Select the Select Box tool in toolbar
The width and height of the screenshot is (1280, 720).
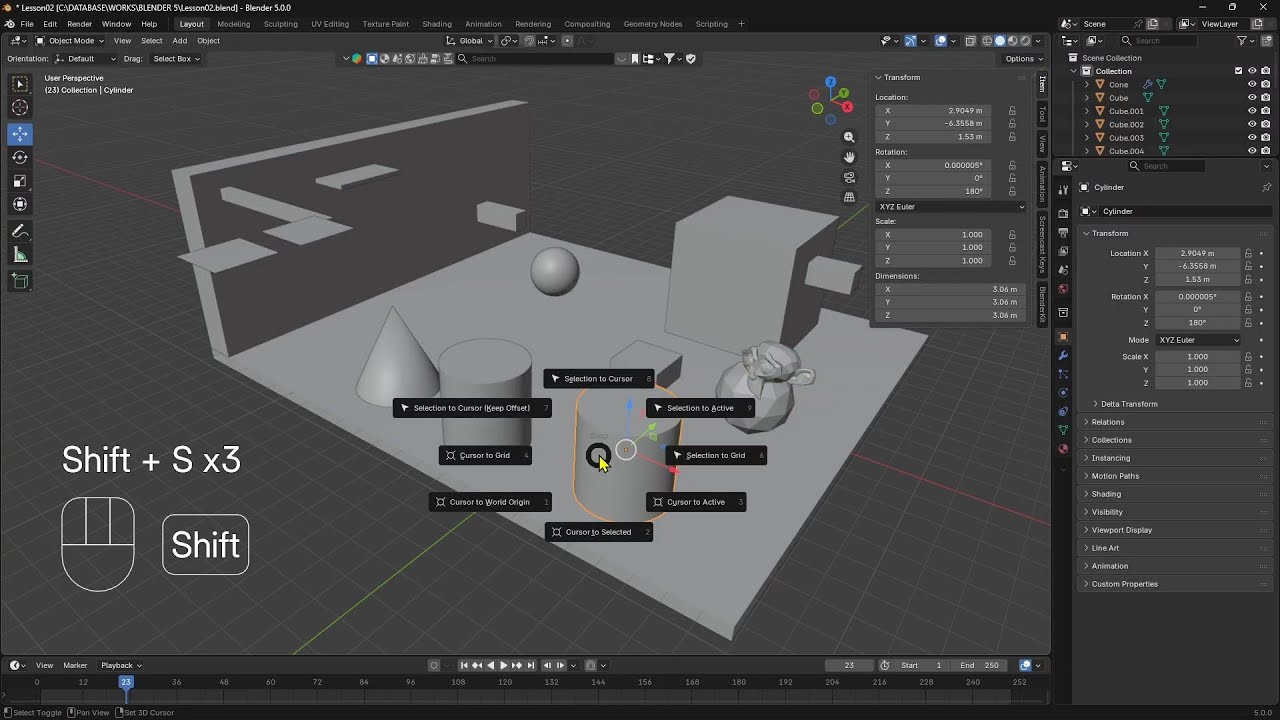[20, 84]
